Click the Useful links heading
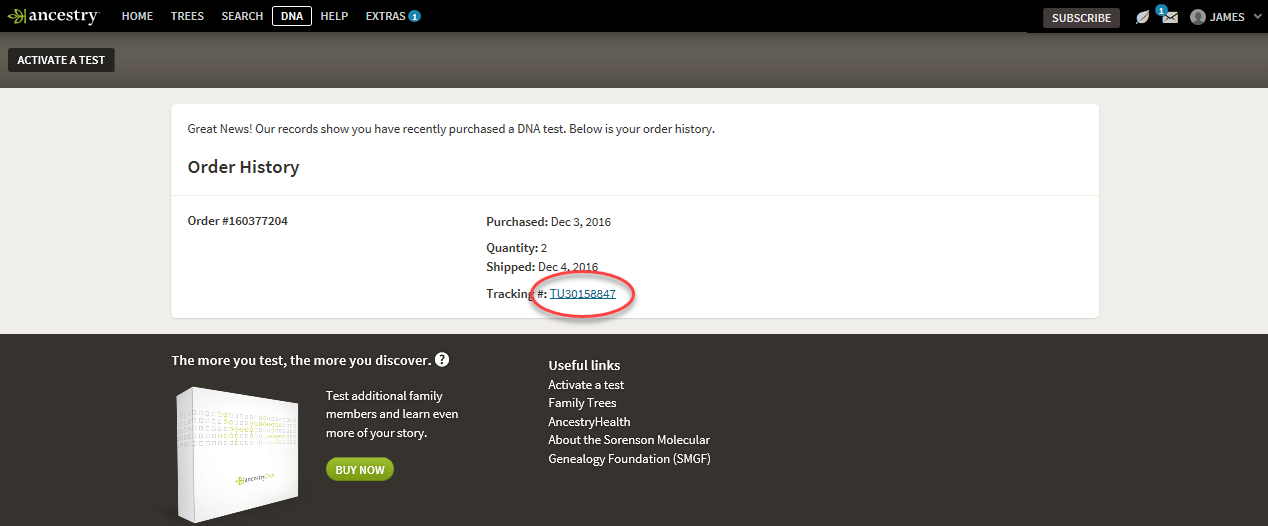1268x526 pixels. [584, 365]
